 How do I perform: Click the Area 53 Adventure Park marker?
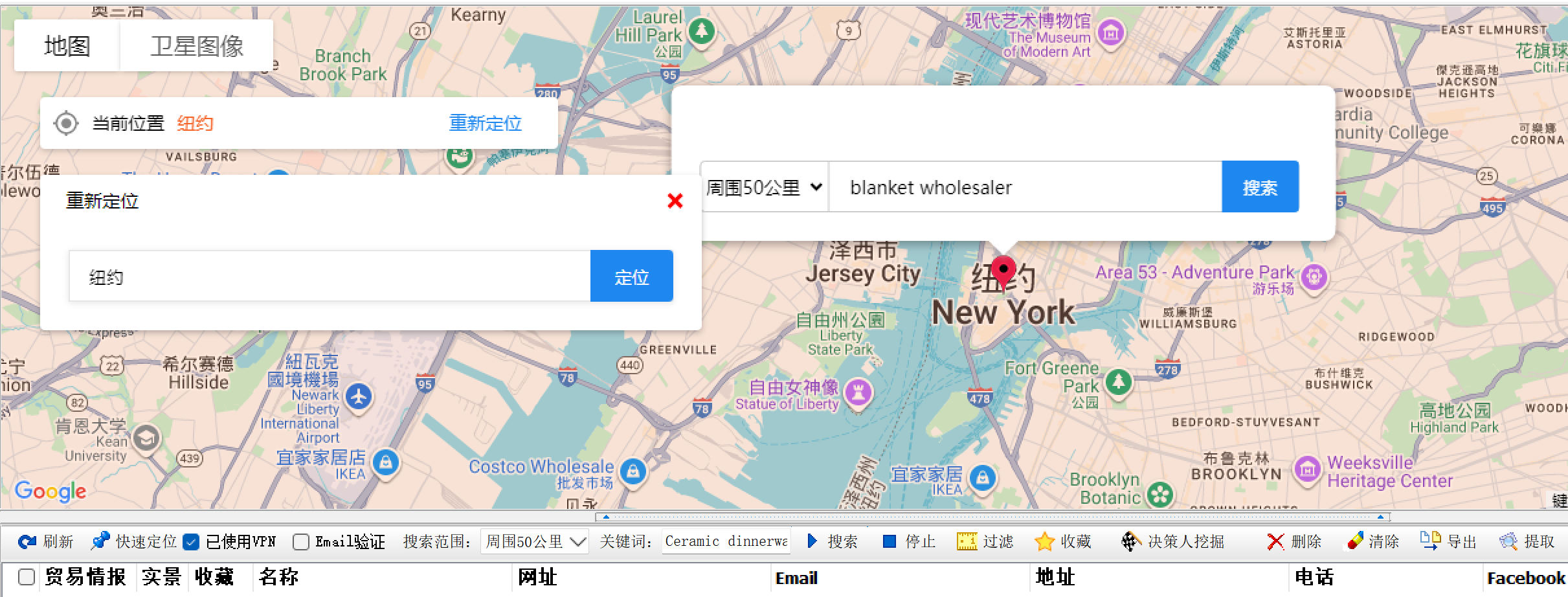(1314, 278)
